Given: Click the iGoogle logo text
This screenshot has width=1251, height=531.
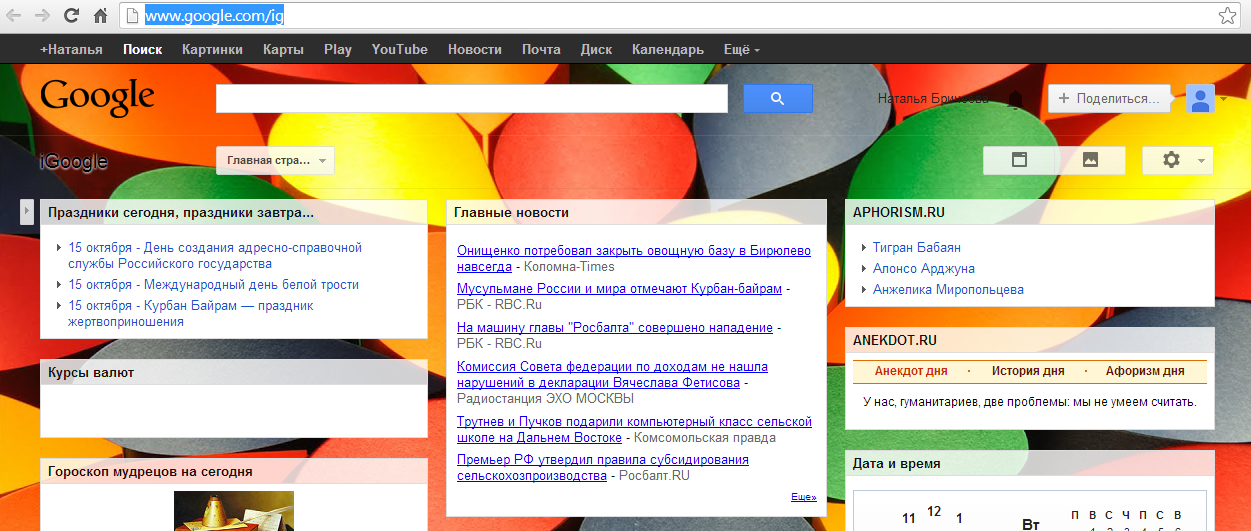Looking at the screenshot, I should click(x=73, y=162).
